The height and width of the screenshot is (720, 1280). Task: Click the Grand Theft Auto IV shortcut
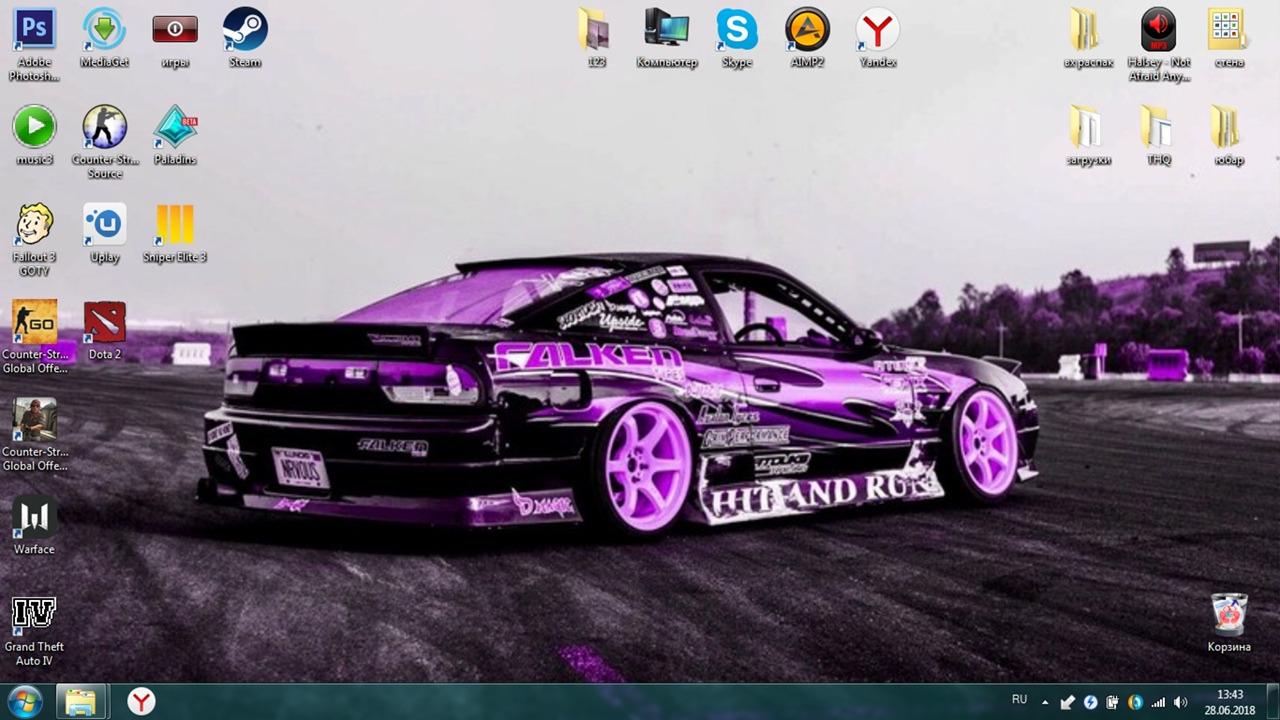click(x=34, y=615)
